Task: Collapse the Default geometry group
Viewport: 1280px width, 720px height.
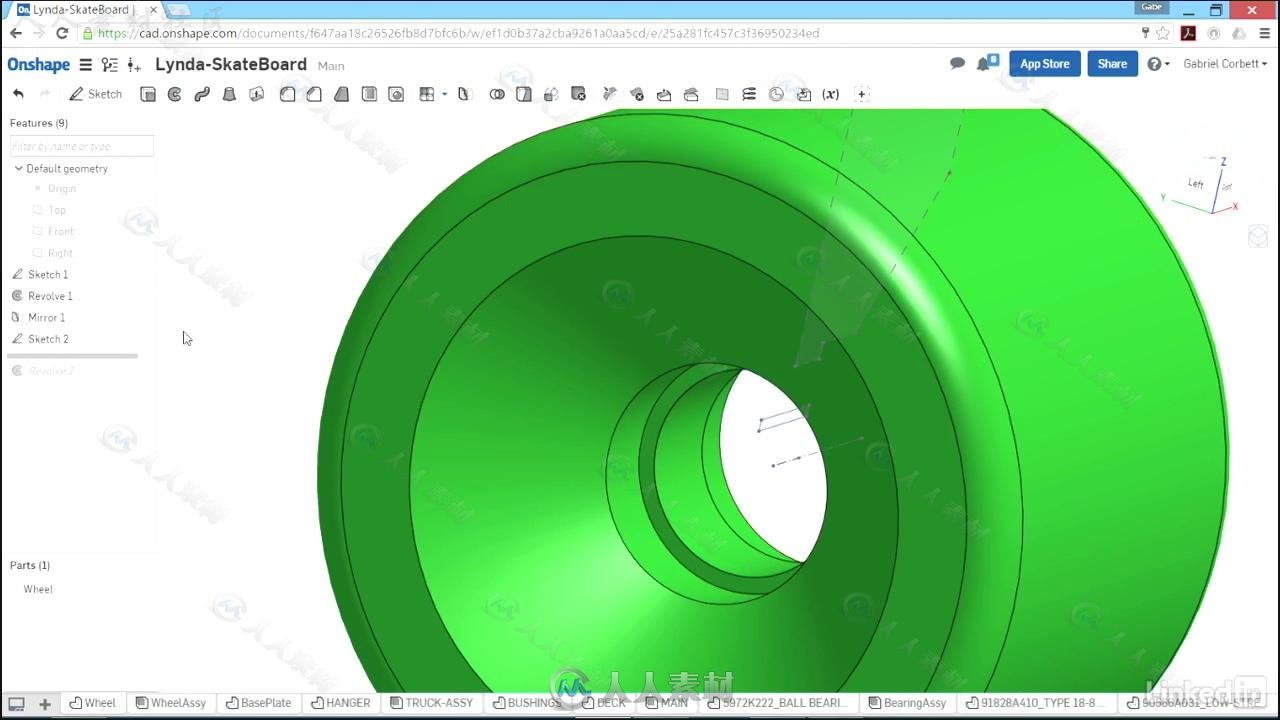Action: click(18, 169)
